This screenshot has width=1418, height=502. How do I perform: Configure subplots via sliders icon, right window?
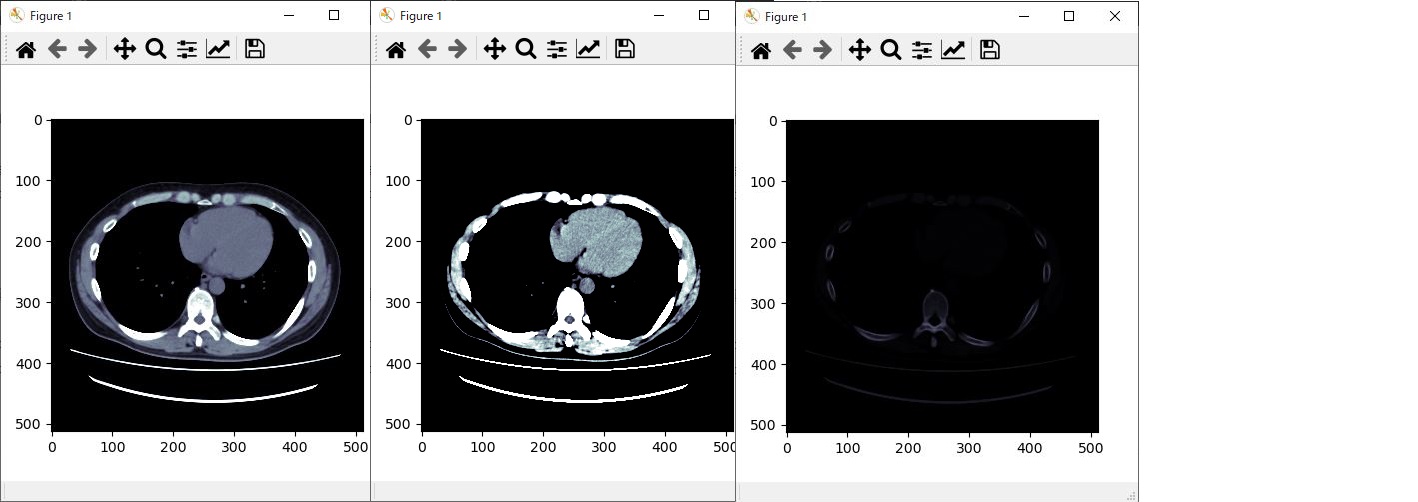(922, 50)
